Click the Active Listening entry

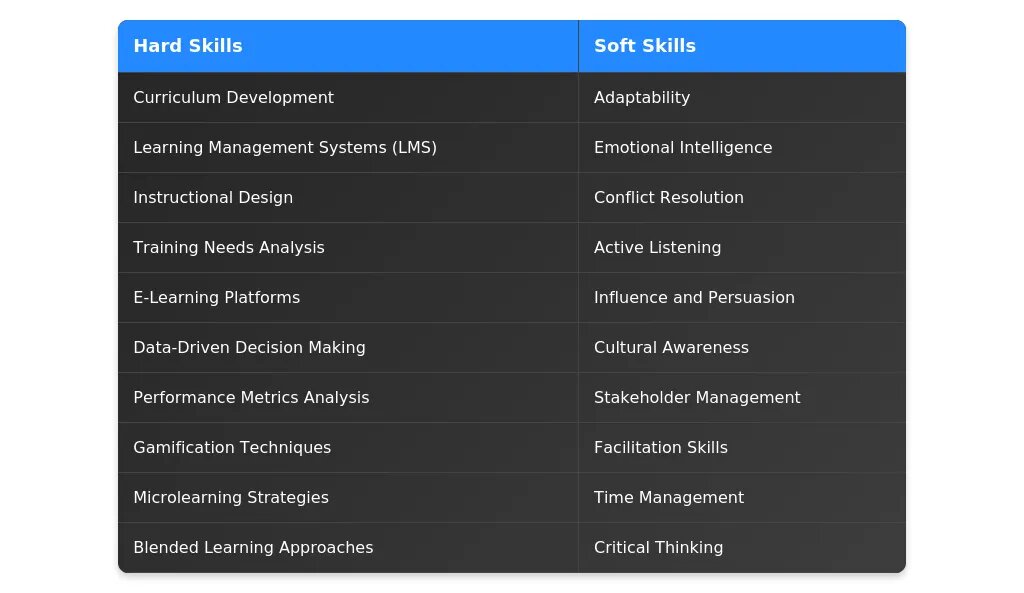click(657, 248)
